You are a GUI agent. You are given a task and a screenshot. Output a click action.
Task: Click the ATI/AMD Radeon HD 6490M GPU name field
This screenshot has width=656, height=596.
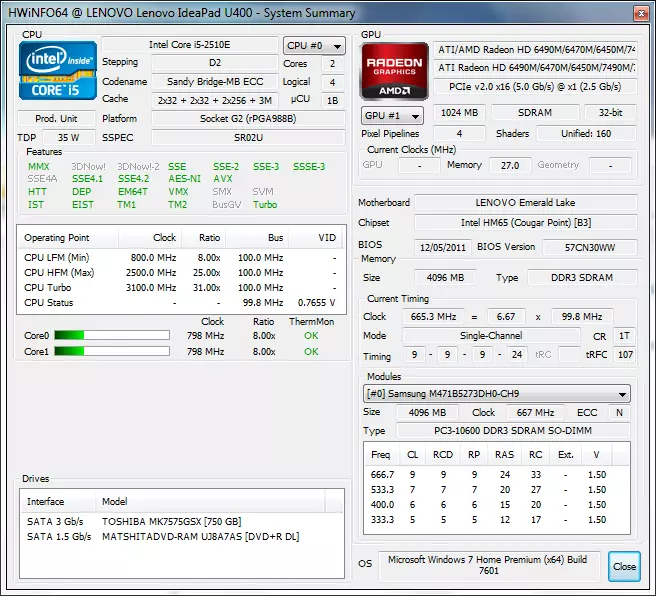[535, 50]
